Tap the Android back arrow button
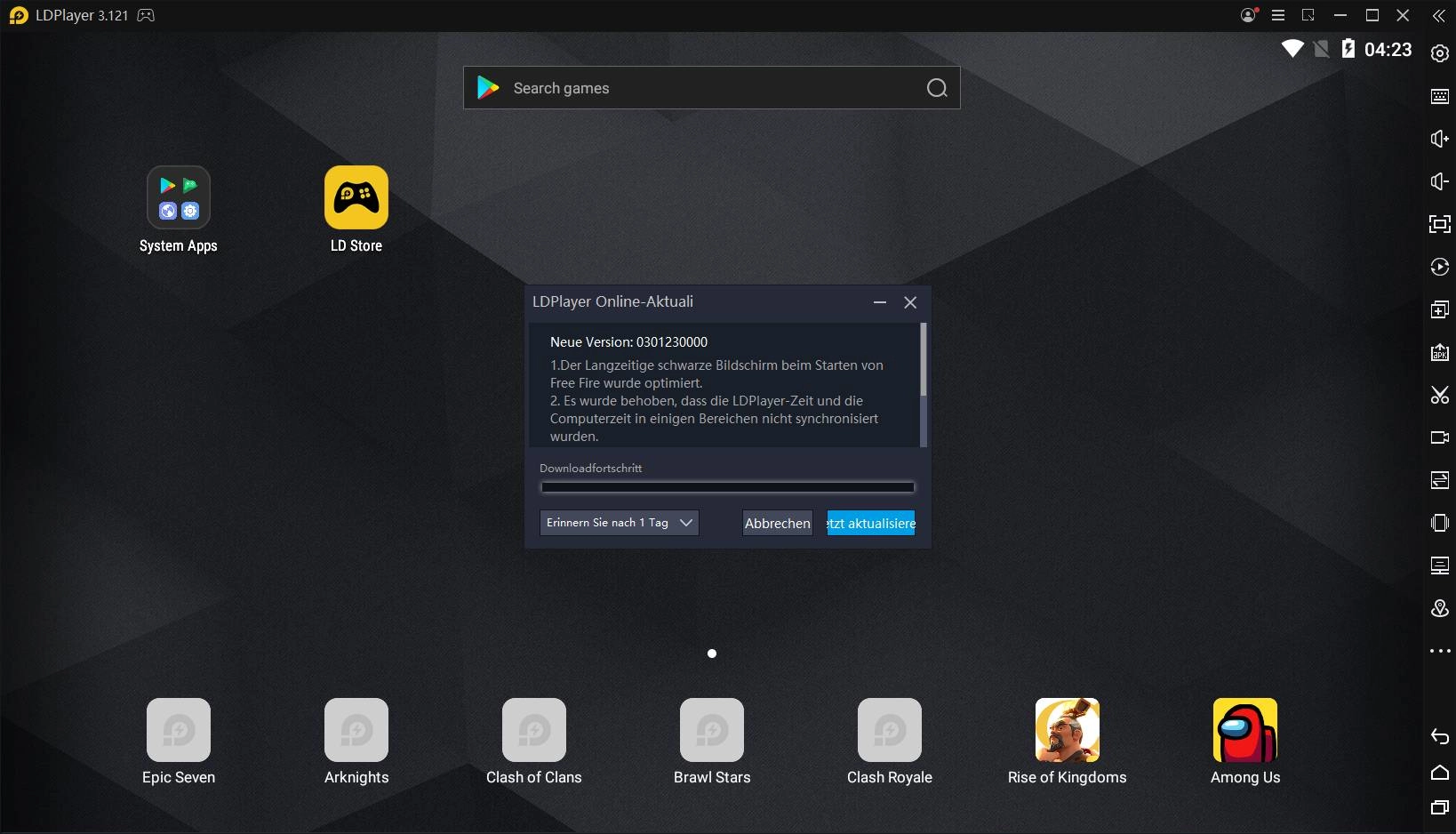The width and height of the screenshot is (1456, 834). click(1439, 736)
